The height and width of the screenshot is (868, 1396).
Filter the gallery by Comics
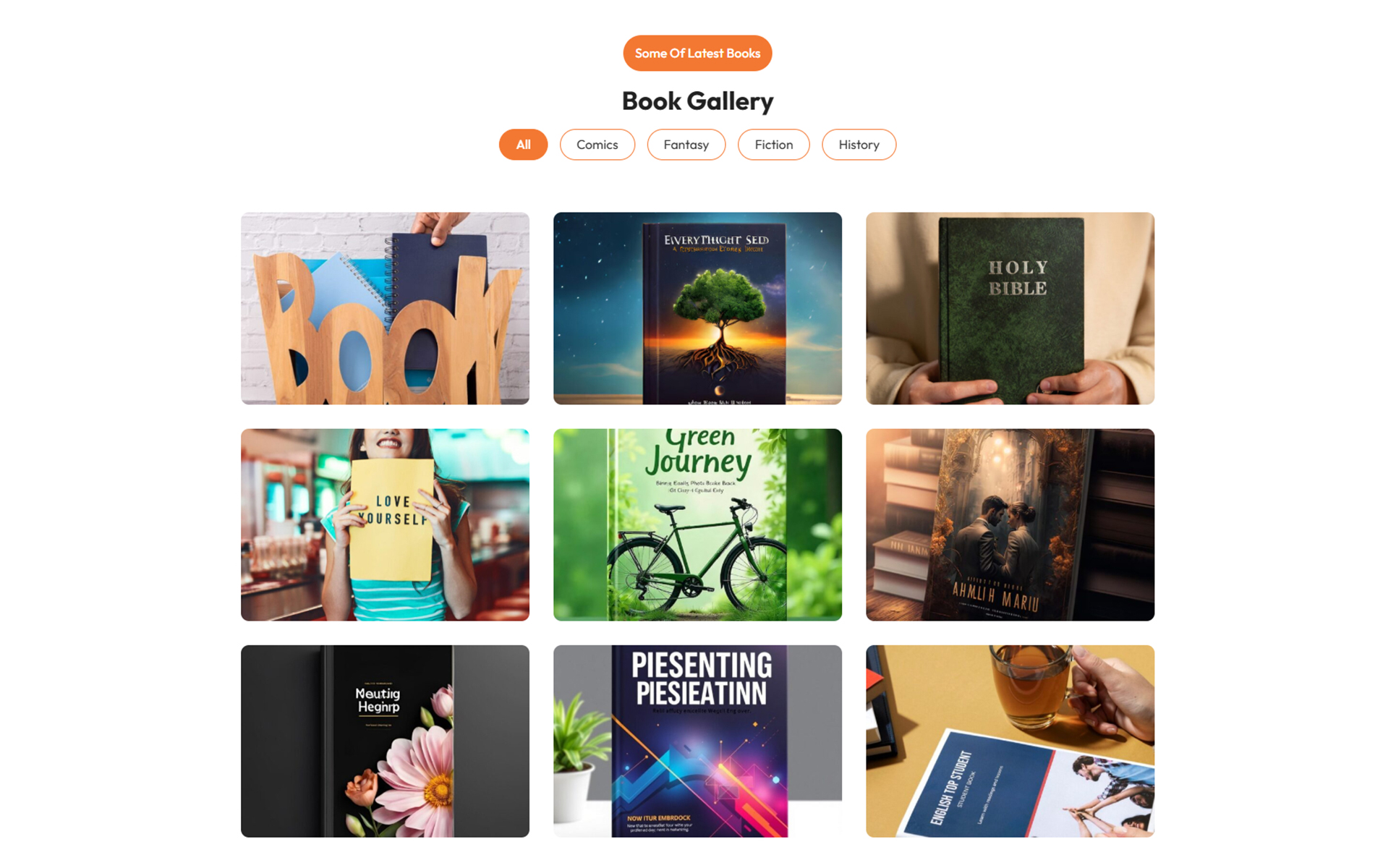[x=597, y=145]
